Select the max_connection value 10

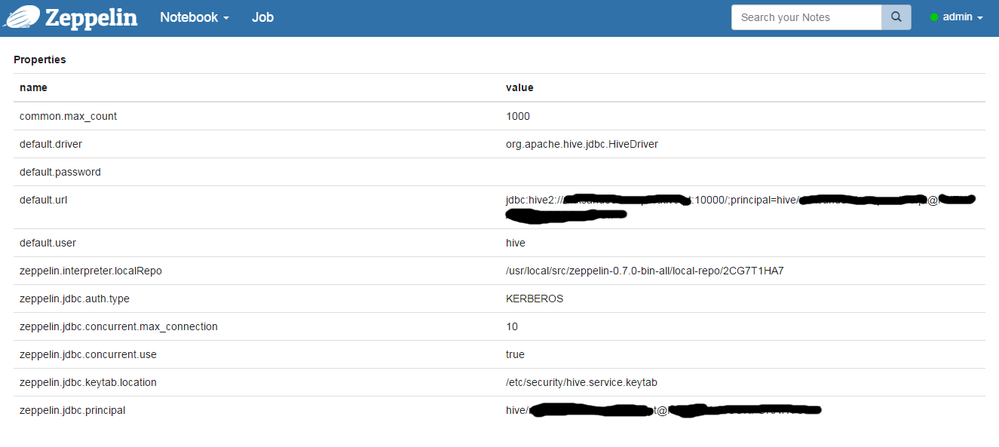(512, 327)
